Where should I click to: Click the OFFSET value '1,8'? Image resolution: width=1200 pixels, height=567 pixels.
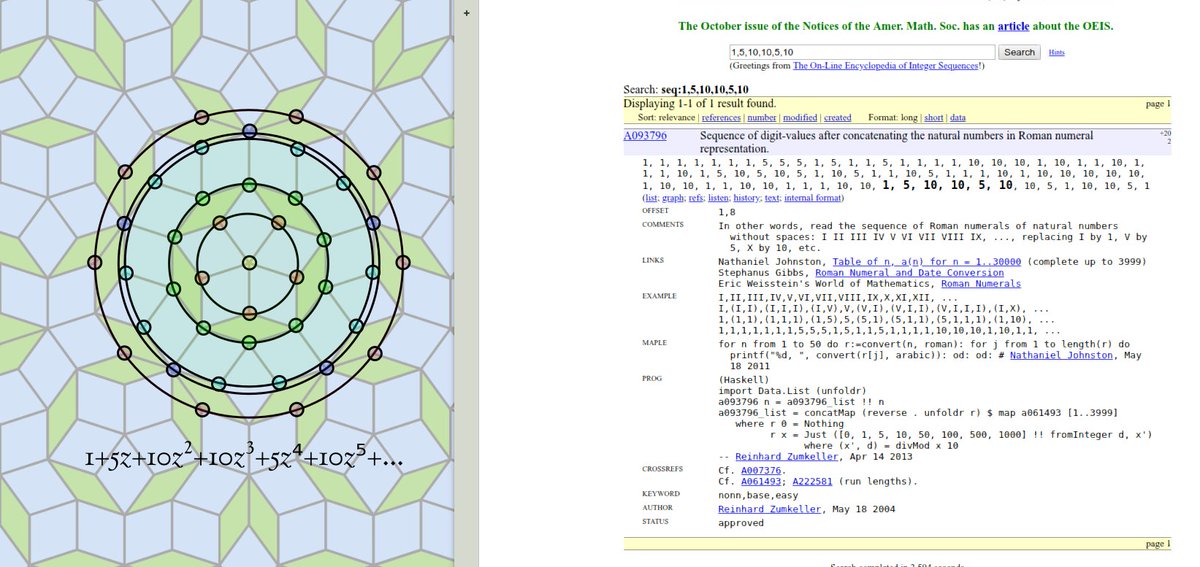pos(728,212)
